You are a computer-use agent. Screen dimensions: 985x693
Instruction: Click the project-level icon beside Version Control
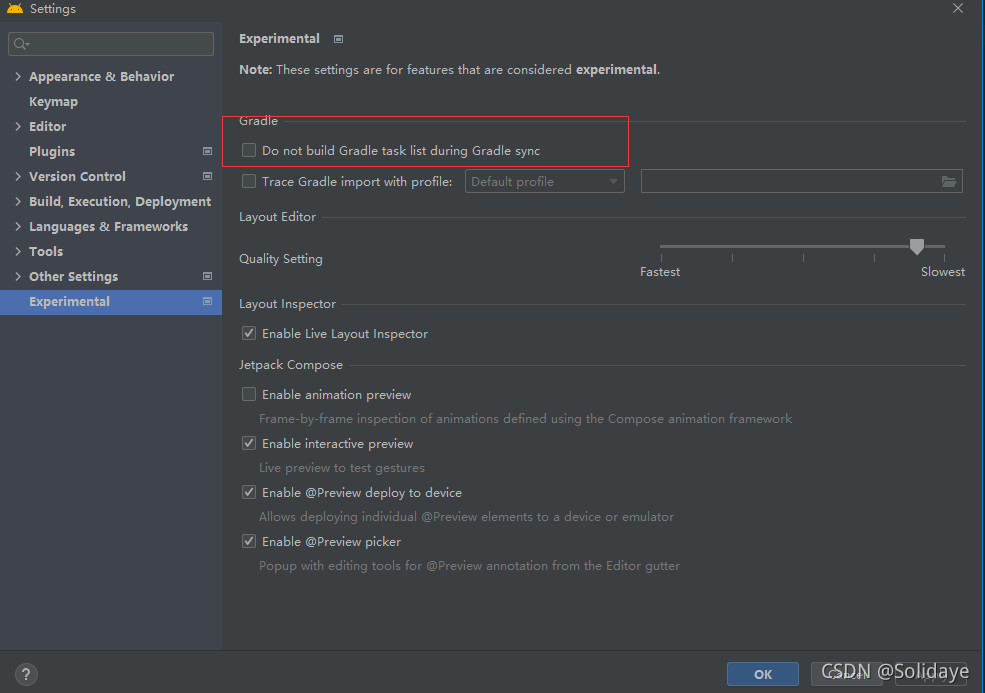[x=207, y=176]
